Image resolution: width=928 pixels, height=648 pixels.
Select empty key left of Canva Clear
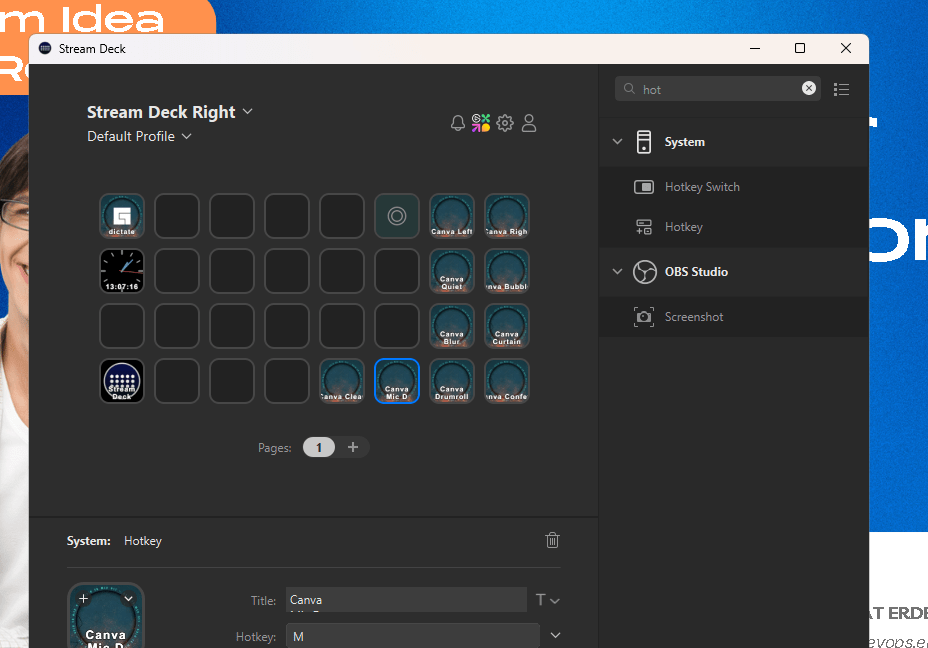287,381
